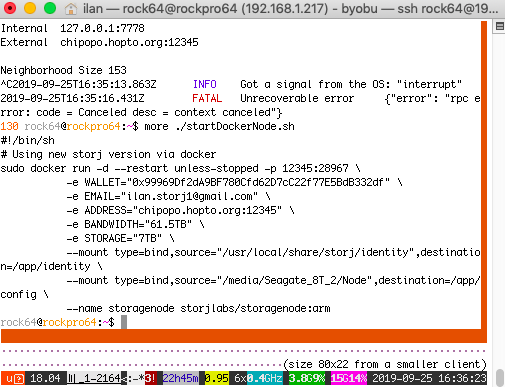Click the '2019-09-25 16:36:23' clock in status bar

click(x=429, y=378)
